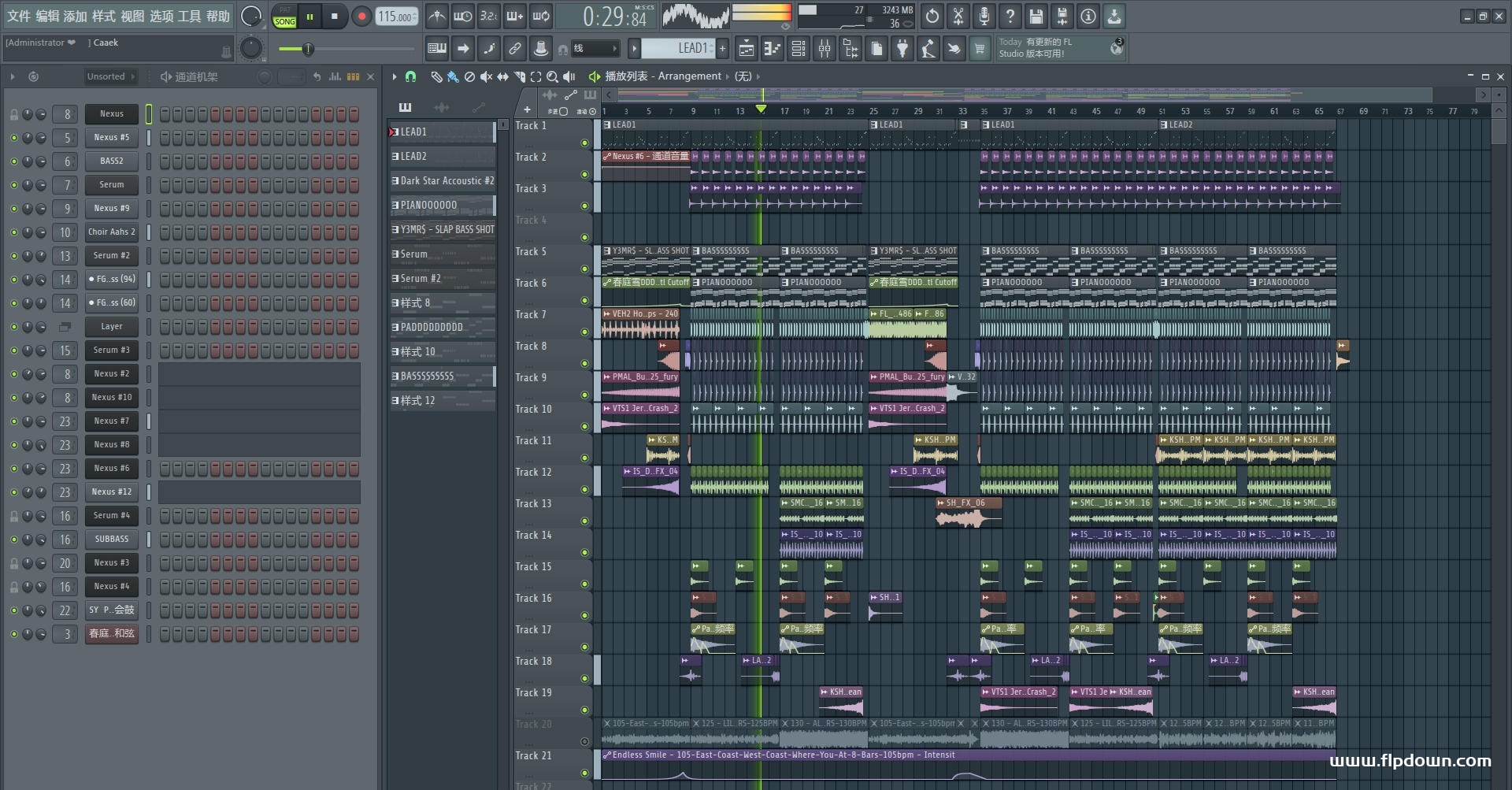Select the Mute tool in playlist toolbar

[x=487, y=76]
